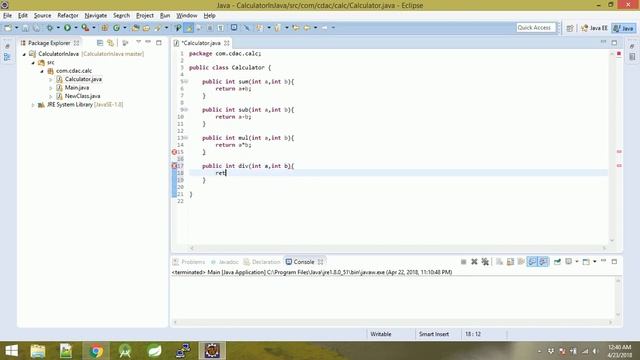Collapse all in Package Explorer

[100, 42]
